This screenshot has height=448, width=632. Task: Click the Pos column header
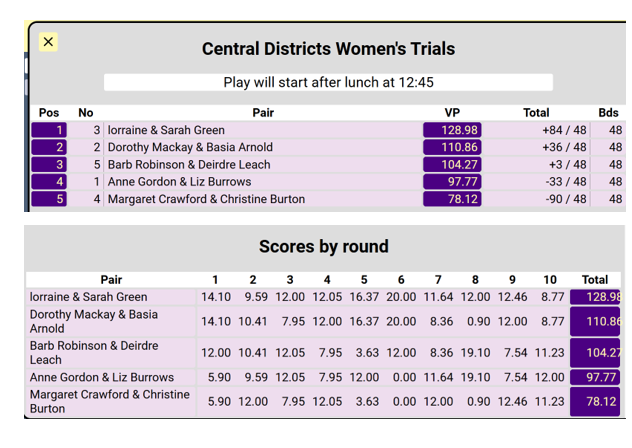[x=49, y=113]
